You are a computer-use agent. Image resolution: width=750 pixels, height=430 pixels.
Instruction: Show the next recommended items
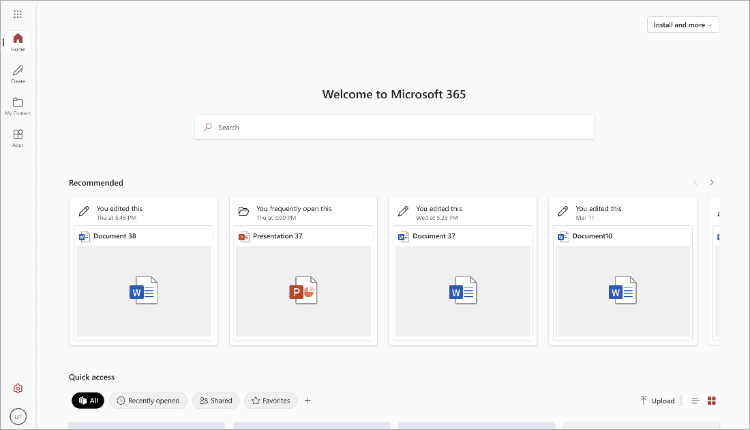712,182
